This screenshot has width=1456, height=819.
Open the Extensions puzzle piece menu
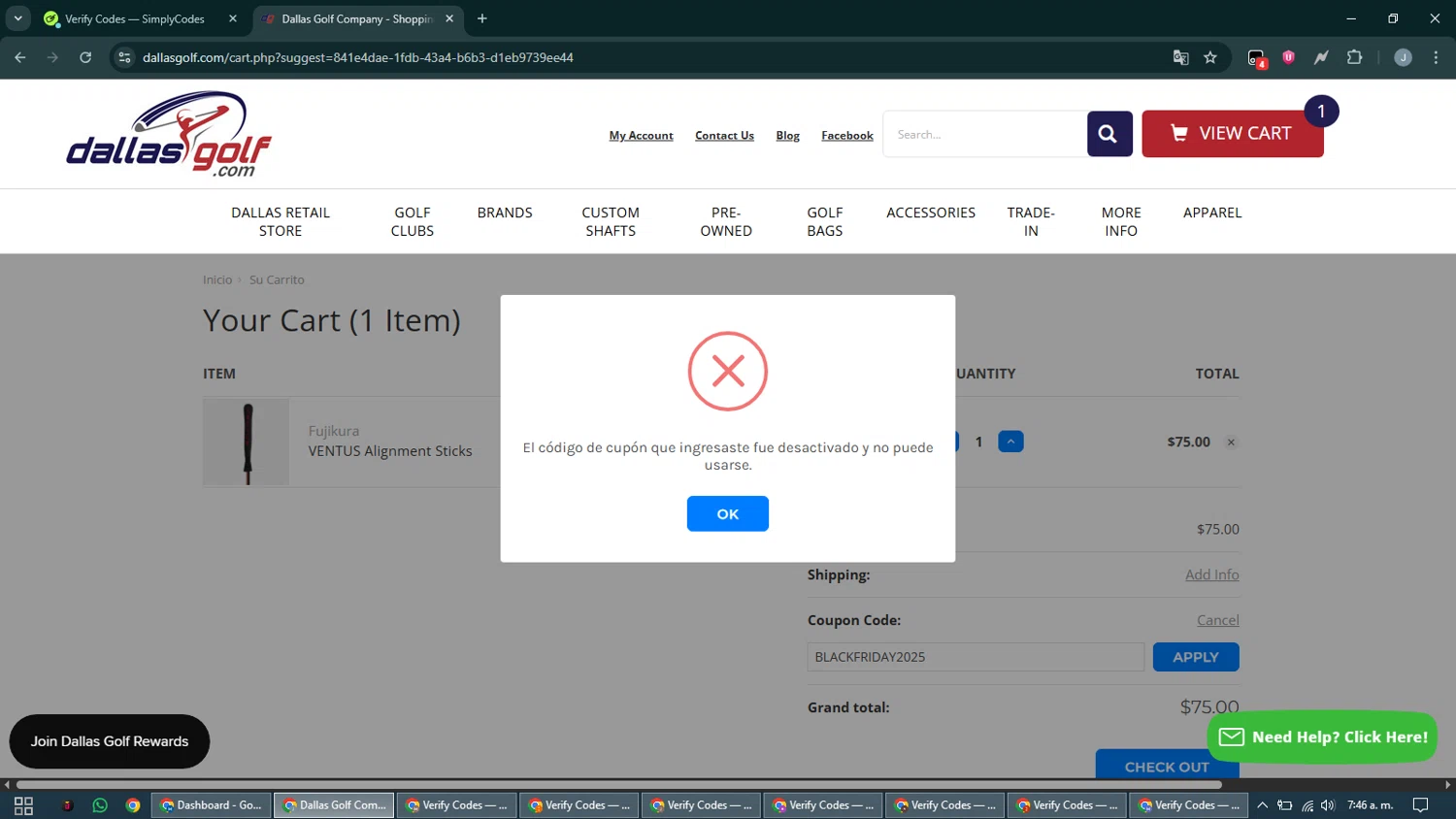click(1355, 57)
